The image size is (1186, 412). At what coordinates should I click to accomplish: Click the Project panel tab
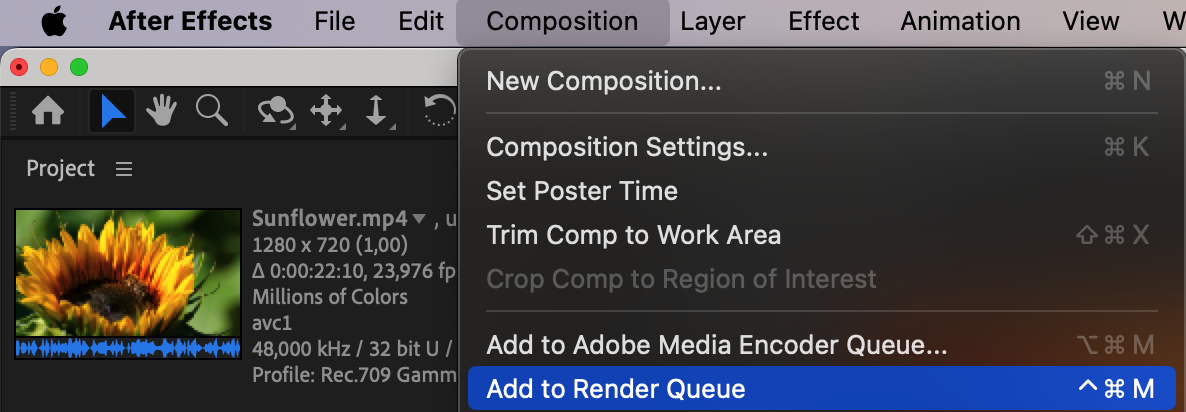60,169
